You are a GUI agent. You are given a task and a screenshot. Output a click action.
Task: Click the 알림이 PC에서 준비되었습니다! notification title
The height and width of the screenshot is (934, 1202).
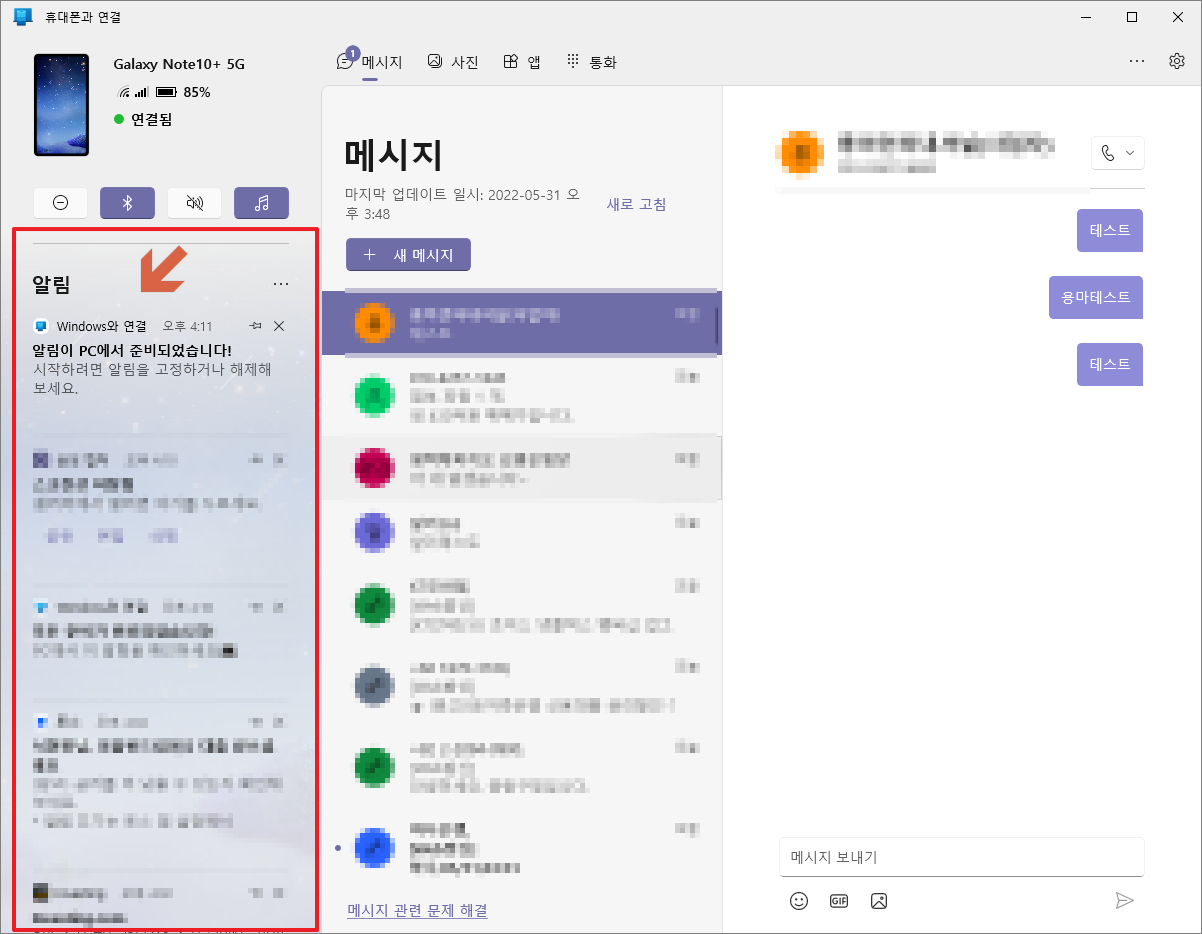132,350
